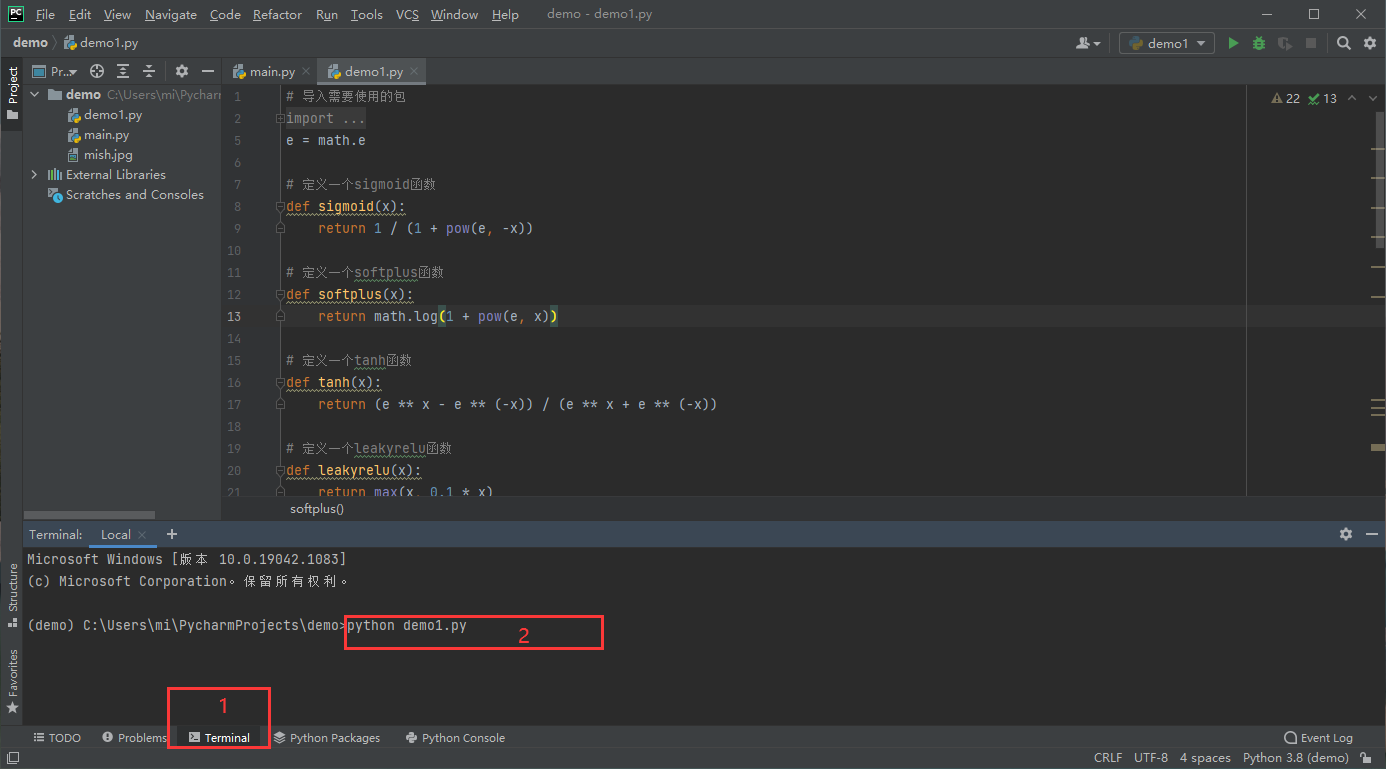Start debugging with the bug icon

click(1259, 43)
